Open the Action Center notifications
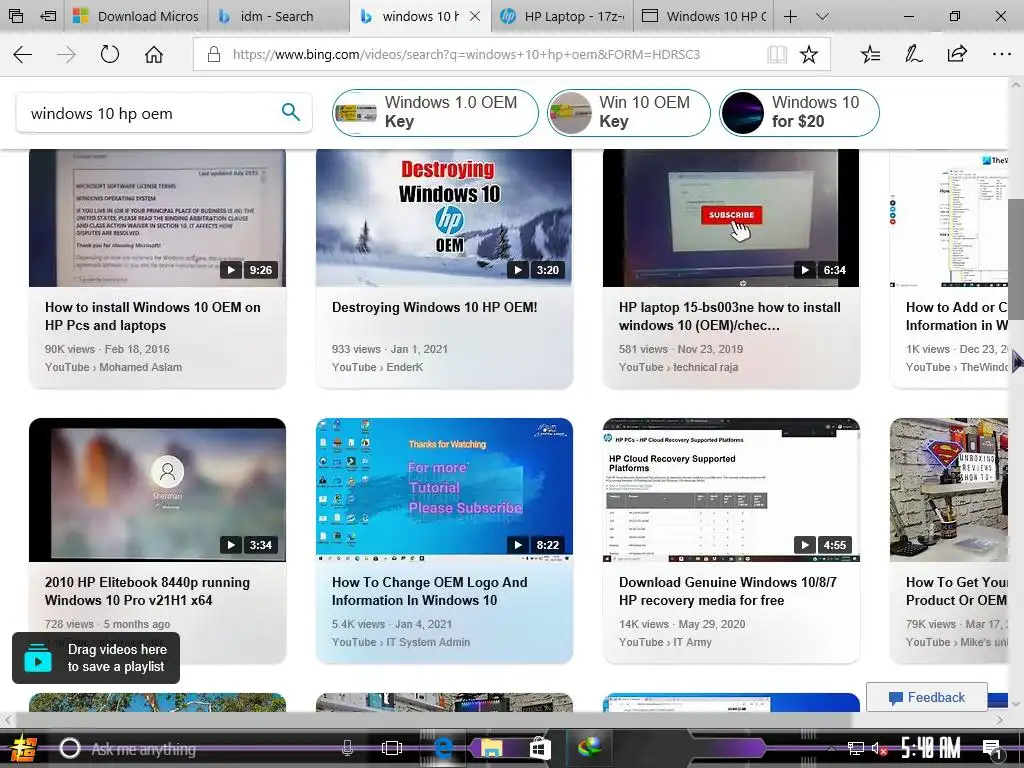The width and height of the screenshot is (1024, 768). [992, 749]
